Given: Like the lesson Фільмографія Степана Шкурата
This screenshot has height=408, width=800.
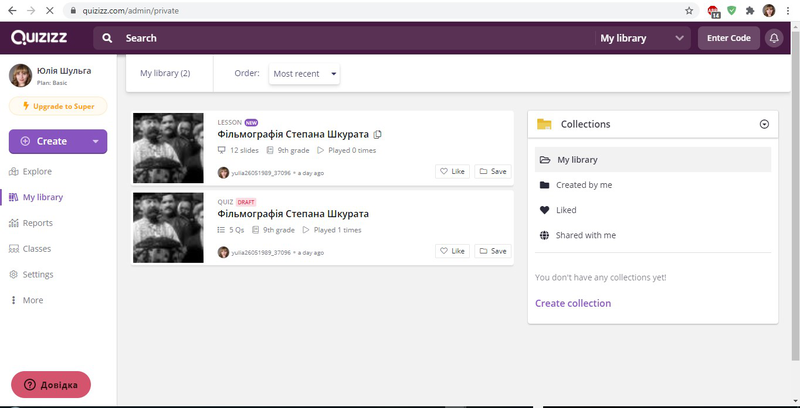Looking at the screenshot, I should (x=452, y=172).
